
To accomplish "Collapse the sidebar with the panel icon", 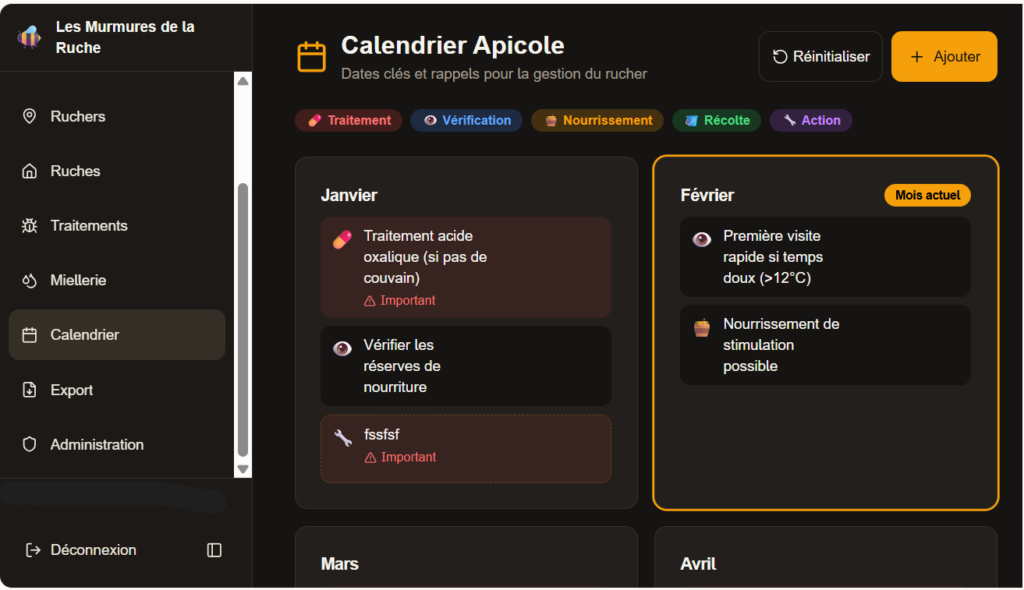I will click(214, 549).
